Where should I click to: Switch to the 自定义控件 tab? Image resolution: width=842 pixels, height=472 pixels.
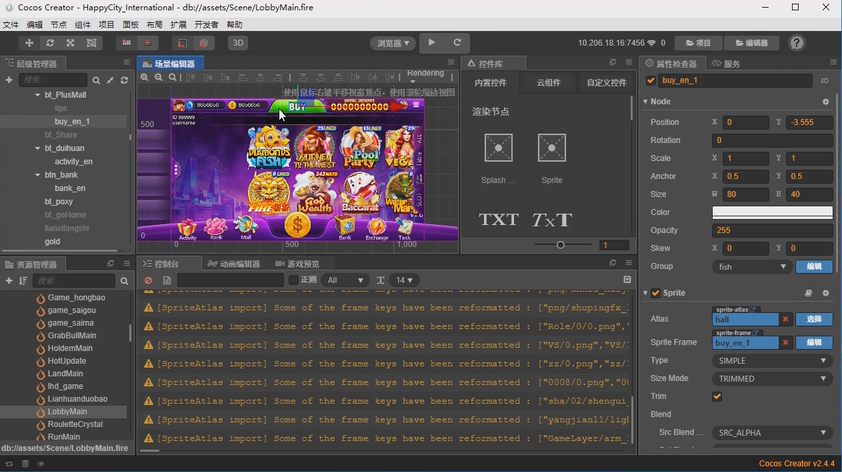606,83
